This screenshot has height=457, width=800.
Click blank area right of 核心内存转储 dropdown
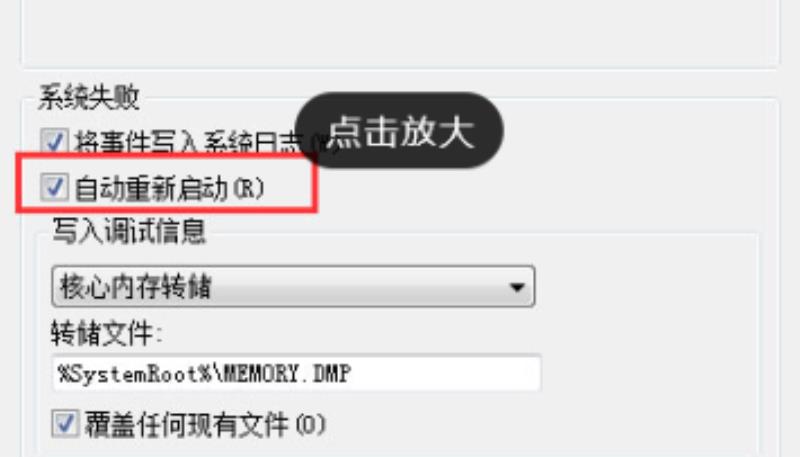[645, 287]
